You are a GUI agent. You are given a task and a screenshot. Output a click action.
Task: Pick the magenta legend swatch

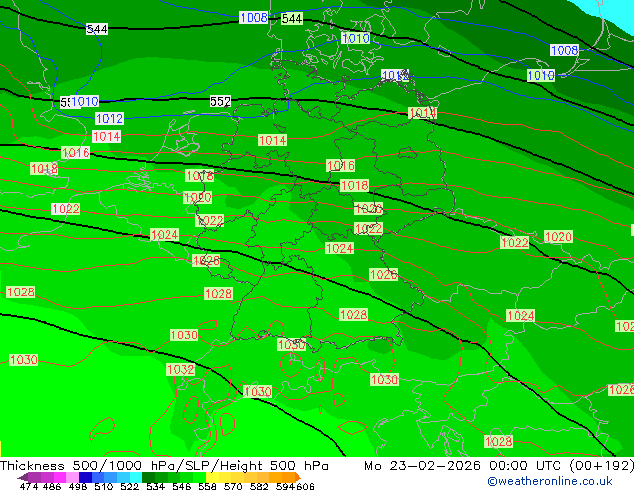pos(59,477)
